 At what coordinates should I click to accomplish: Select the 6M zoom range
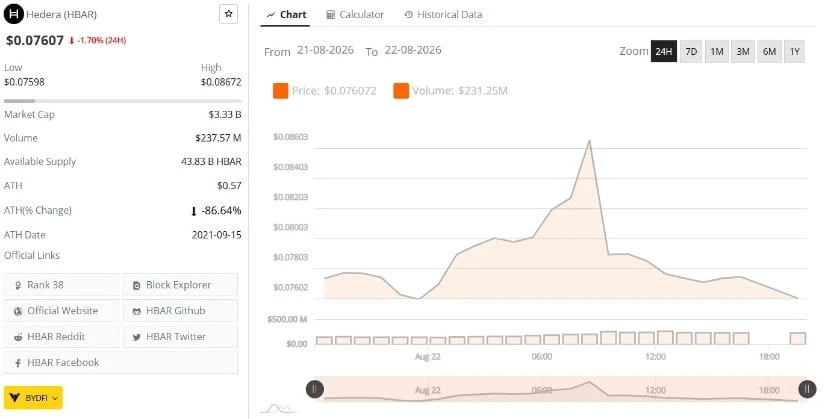769,51
